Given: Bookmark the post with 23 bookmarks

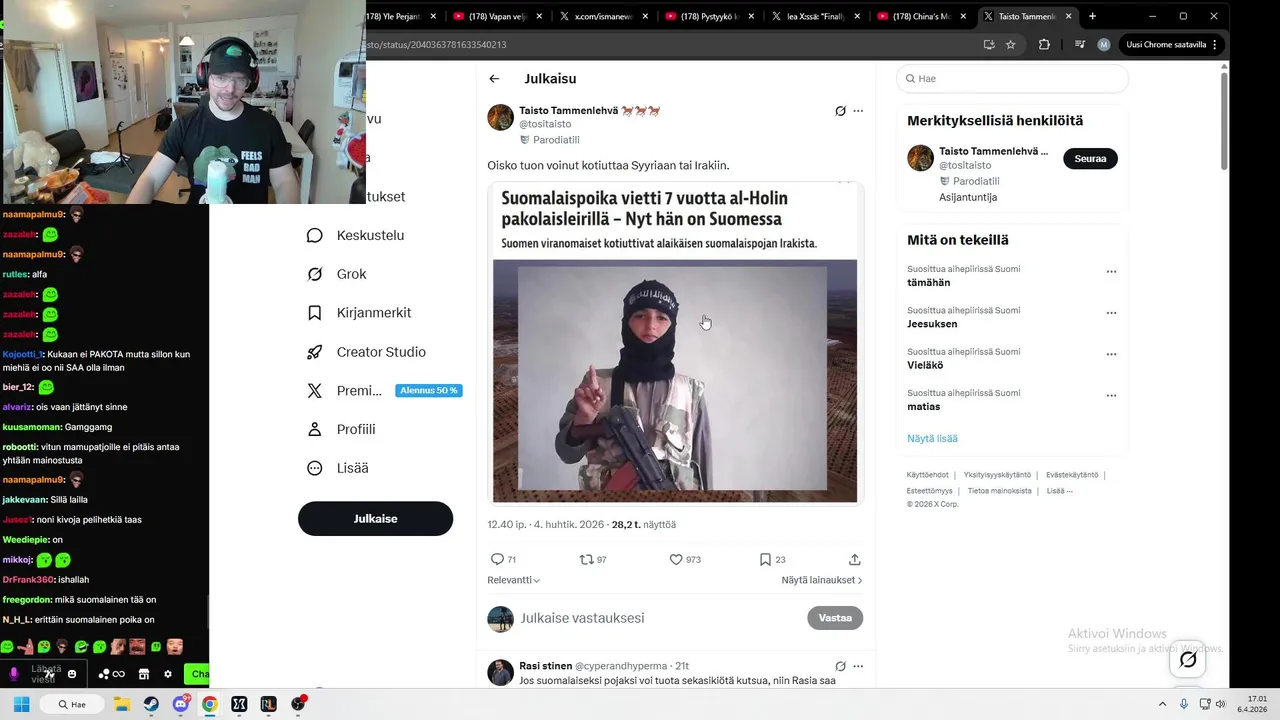Looking at the screenshot, I should click(x=765, y=560).
